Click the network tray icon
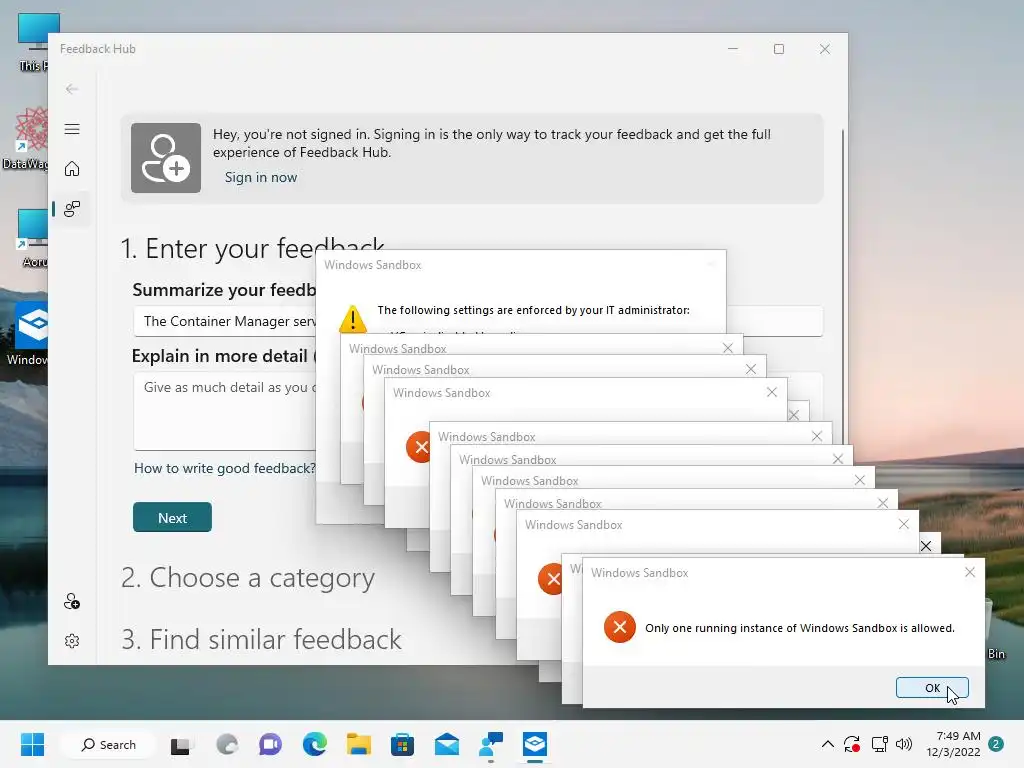Image resolution: width=1024 pixels, height=768 pixels. pyautogui.click(x=879, y=744)
